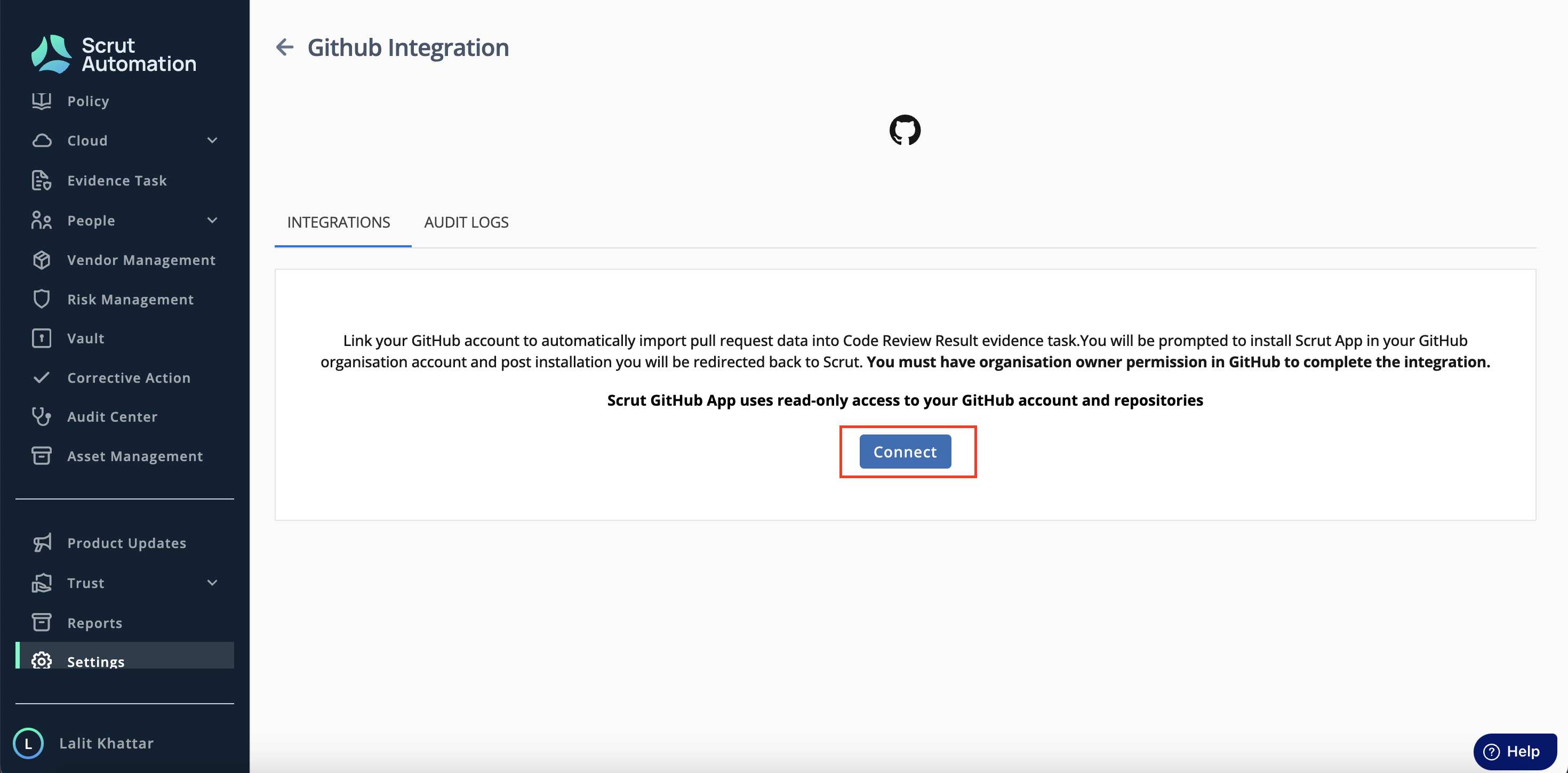Click the Evidence Task document icon
The width and height of the screenshot is (1568, 773).
tap(42, 181)
